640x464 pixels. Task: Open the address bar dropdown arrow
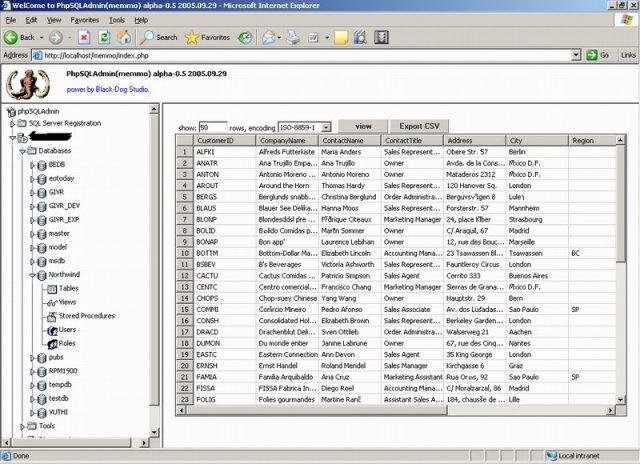tap(576, 55)
